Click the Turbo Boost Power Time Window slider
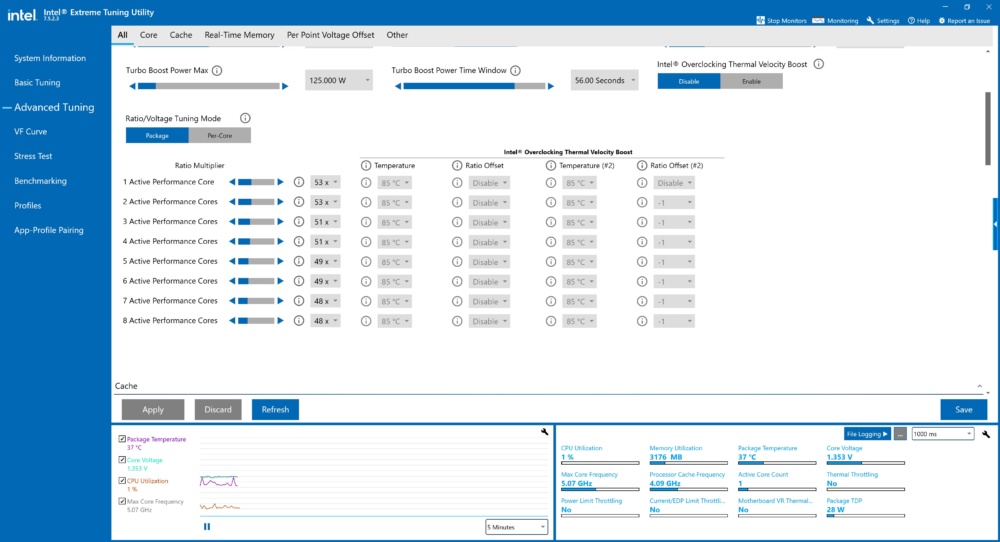 474,86
